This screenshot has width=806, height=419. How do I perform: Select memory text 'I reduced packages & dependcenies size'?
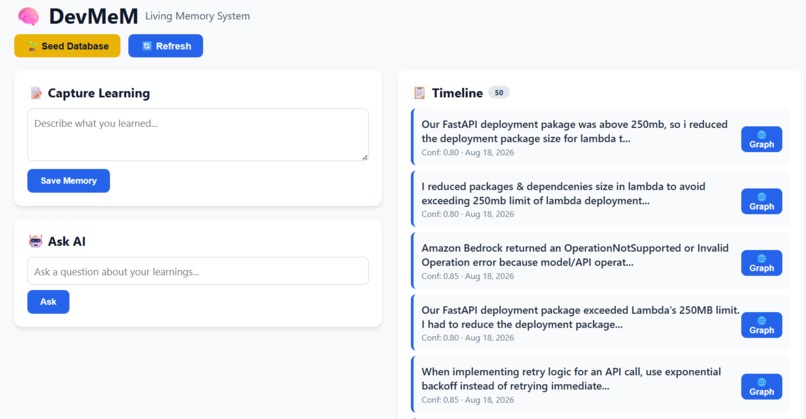tap(563, 193)
